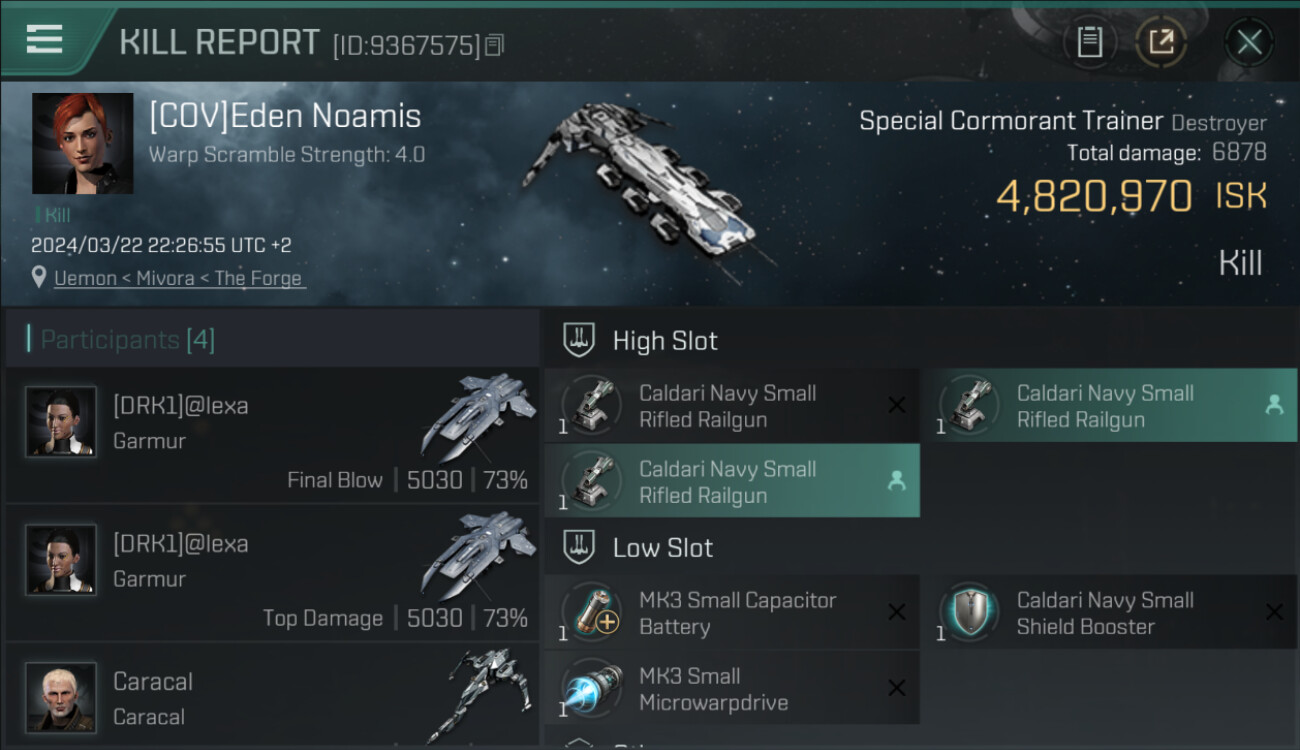1300x750 pixels.
Task: Click the Low Slot section icon
Action: (x=580, y=548)
